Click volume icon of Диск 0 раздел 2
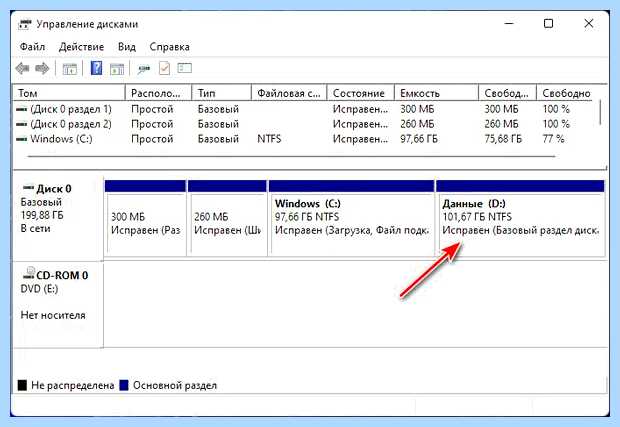620x427 pixels. 21,124
